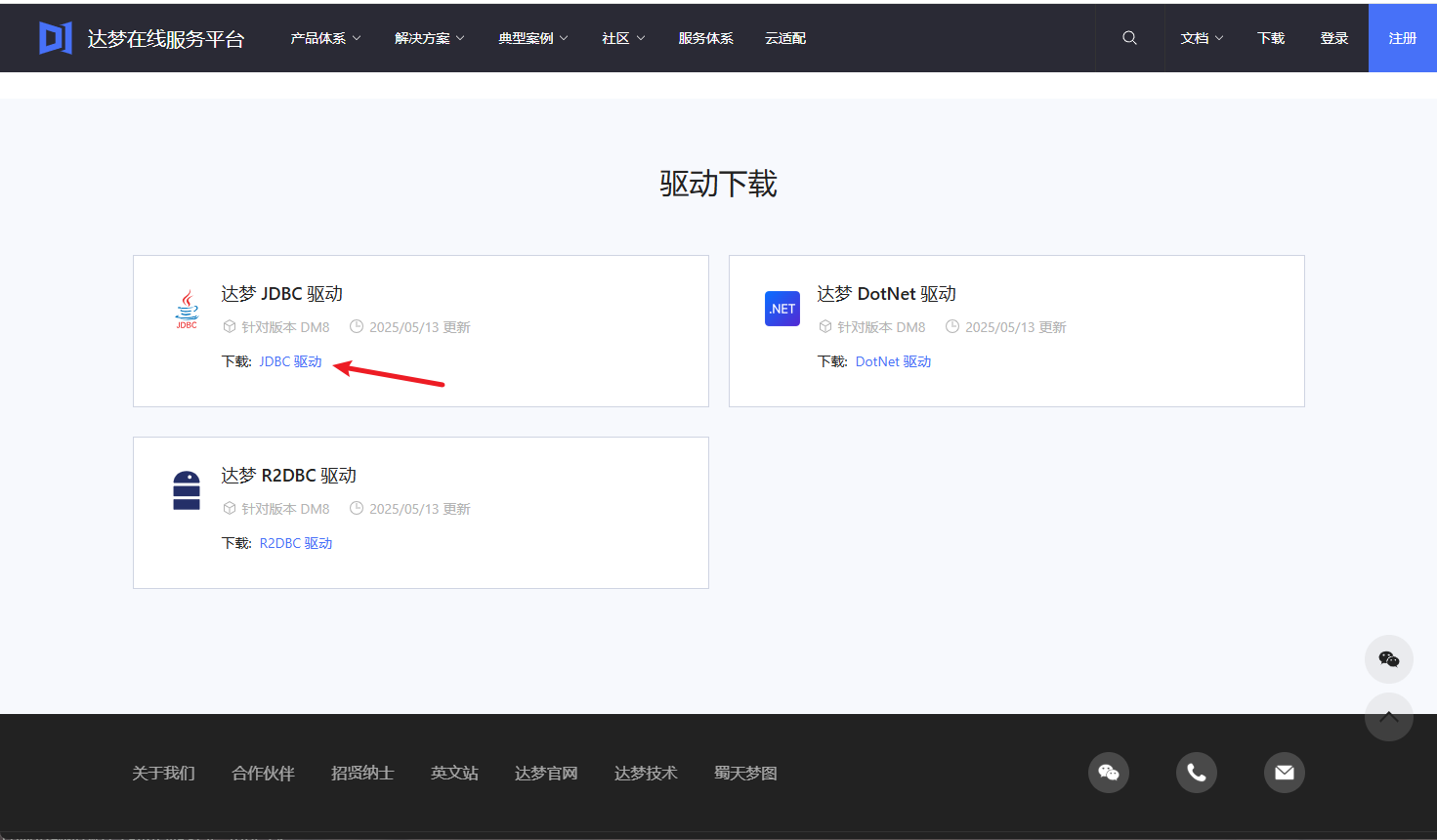Image resolution: width=1437 pixels, height=840 pixels.
Task: Click the footer phone icon
Action: [1197, 773]
